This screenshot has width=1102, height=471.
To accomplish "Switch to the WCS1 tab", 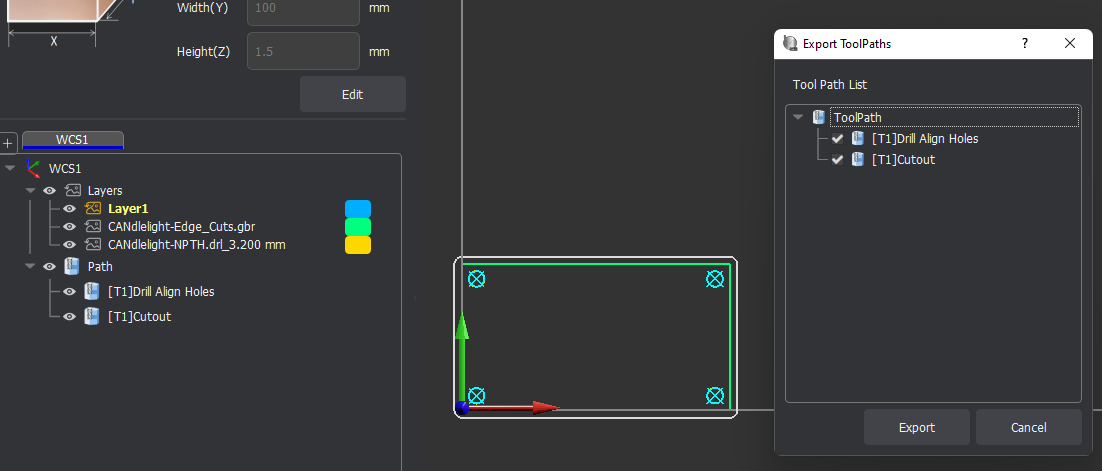I will (x=73, y=140).
